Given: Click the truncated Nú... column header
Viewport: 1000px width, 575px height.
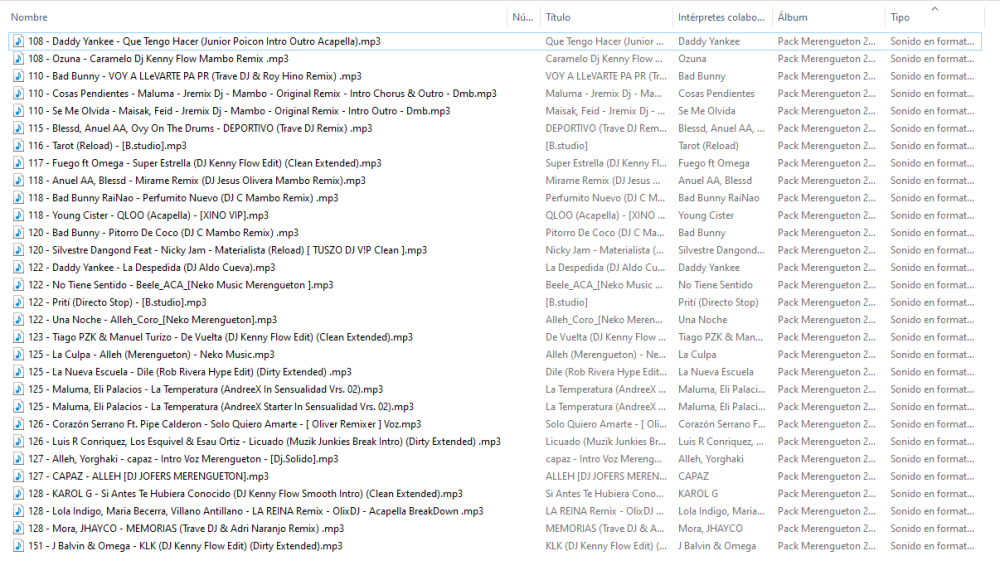Looking at the screenshot, I should 521,17.
